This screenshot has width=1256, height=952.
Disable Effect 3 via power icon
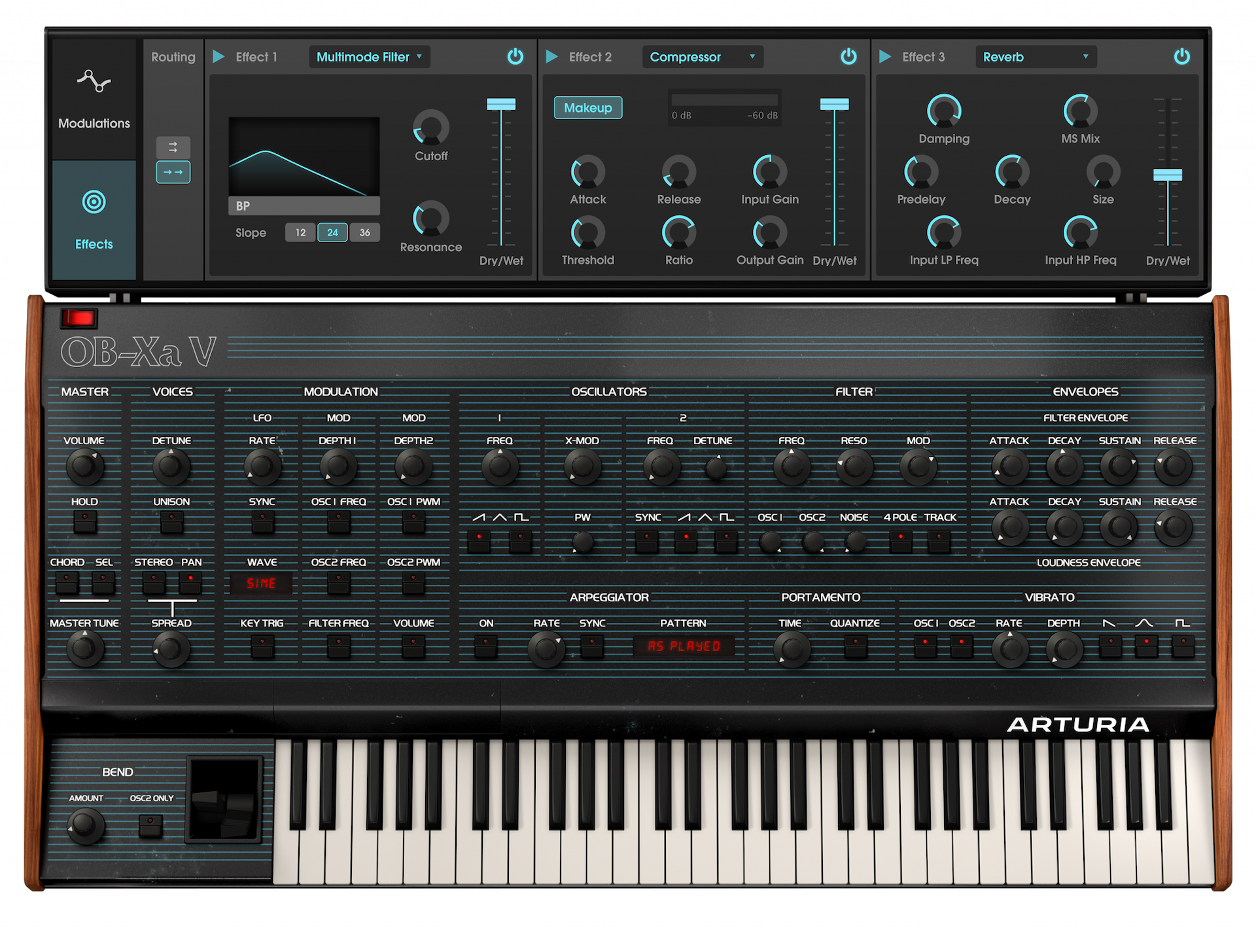point(1181,57)
